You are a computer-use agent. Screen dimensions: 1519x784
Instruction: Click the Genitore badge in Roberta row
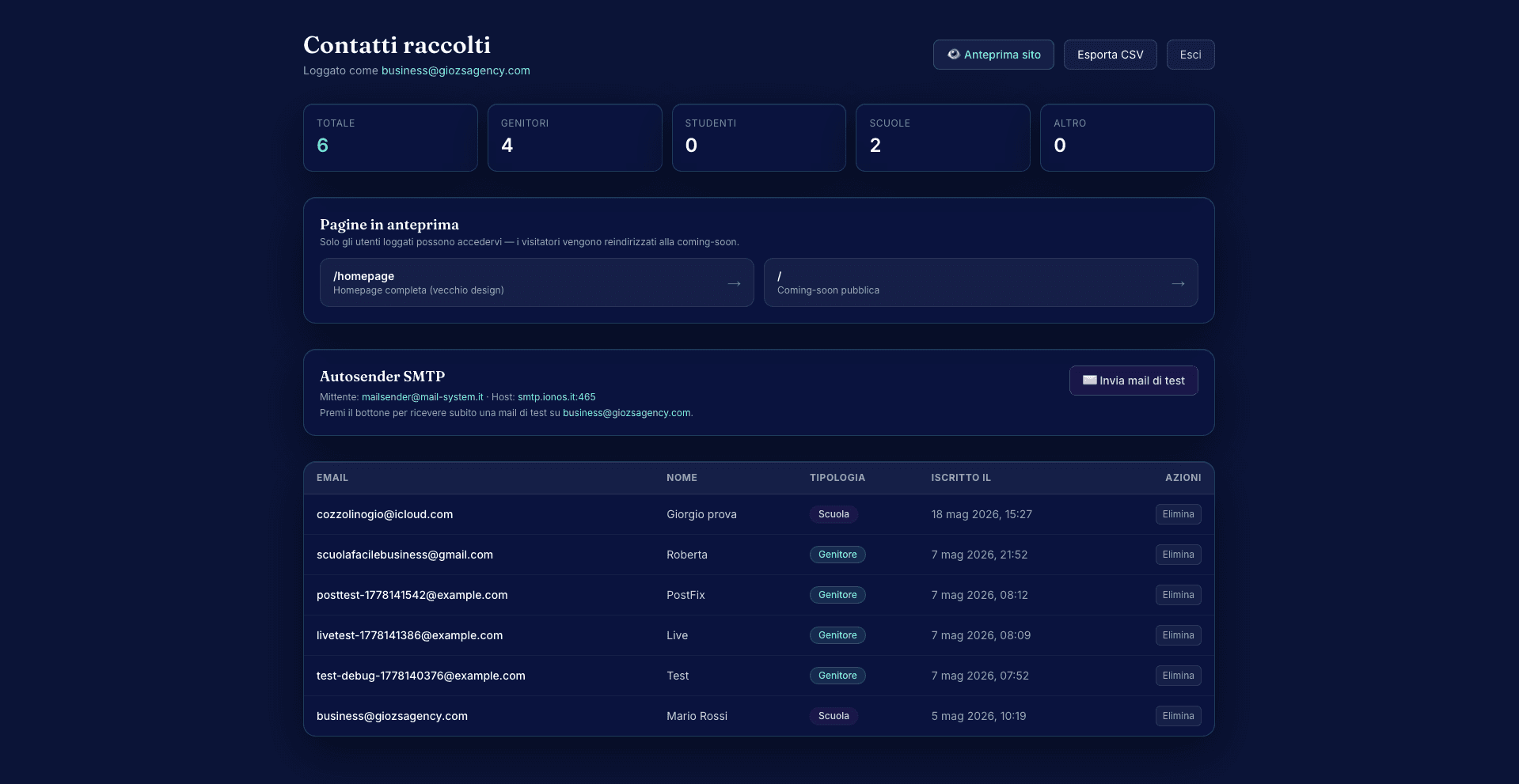tap(837, 555)
